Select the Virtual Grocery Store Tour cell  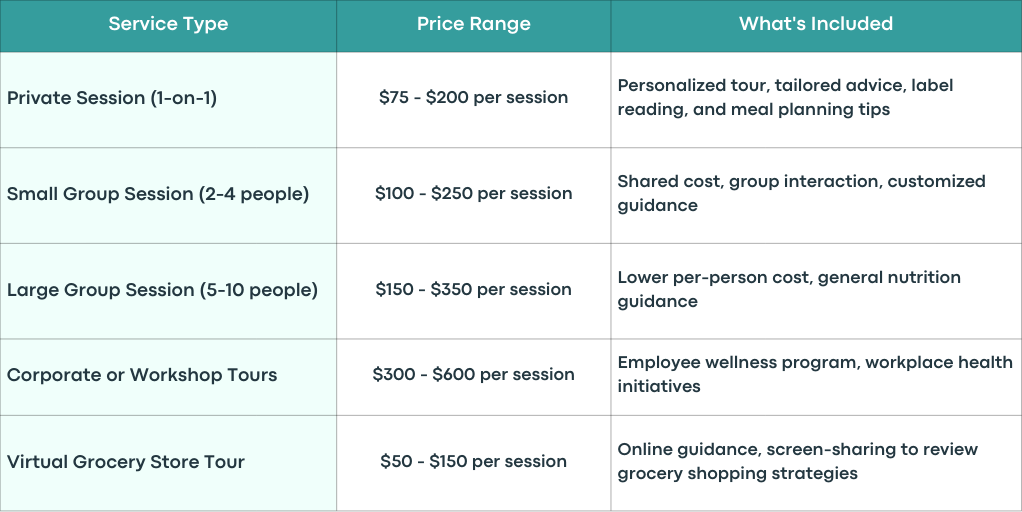pyautogui.click(x=168, y=463)
